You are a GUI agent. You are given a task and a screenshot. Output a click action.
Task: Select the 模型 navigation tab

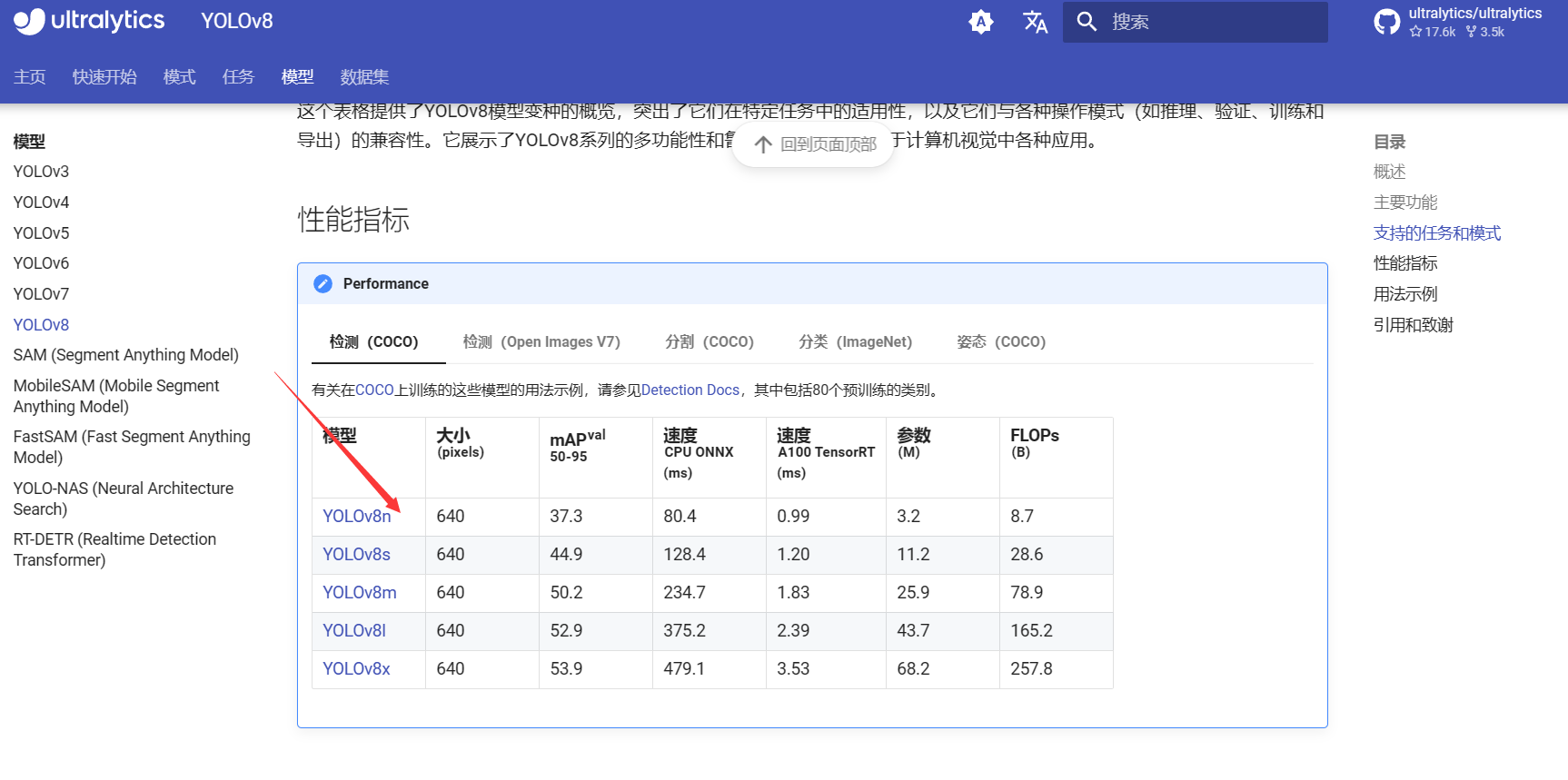(x=298, y=77)
